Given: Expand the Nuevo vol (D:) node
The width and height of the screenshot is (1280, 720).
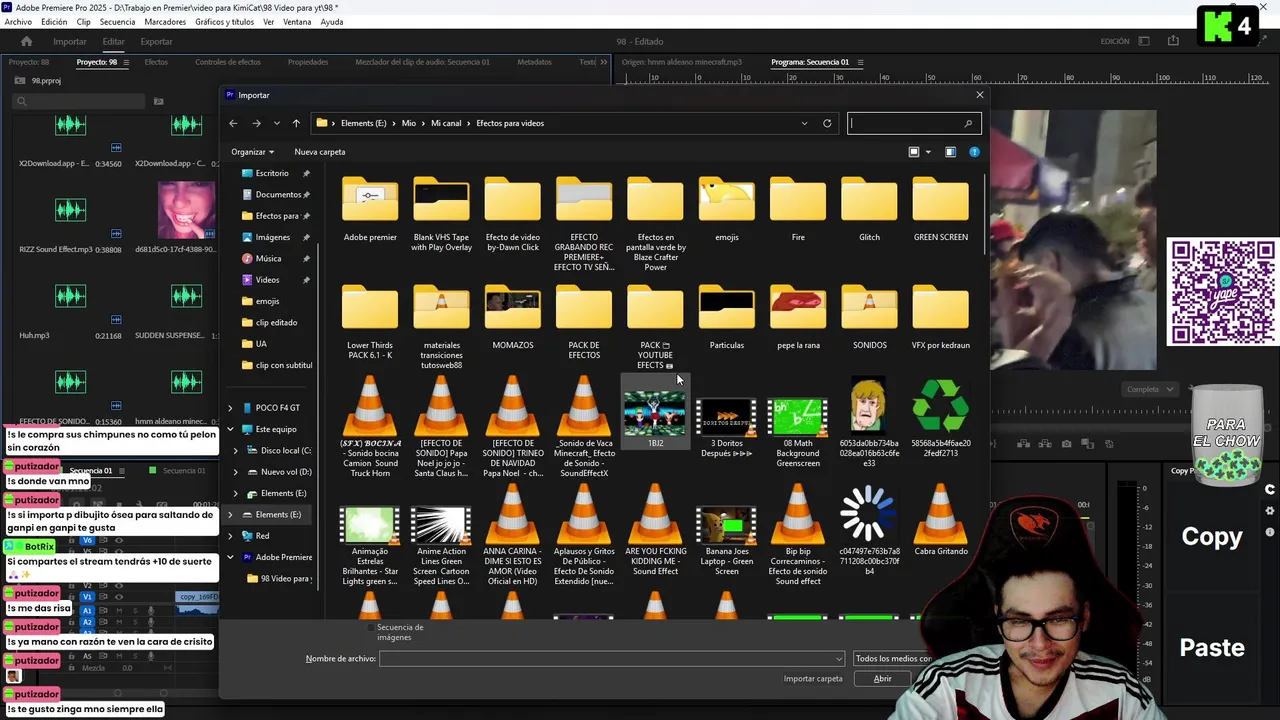Looking at the screenshot, I should (236, 472).
